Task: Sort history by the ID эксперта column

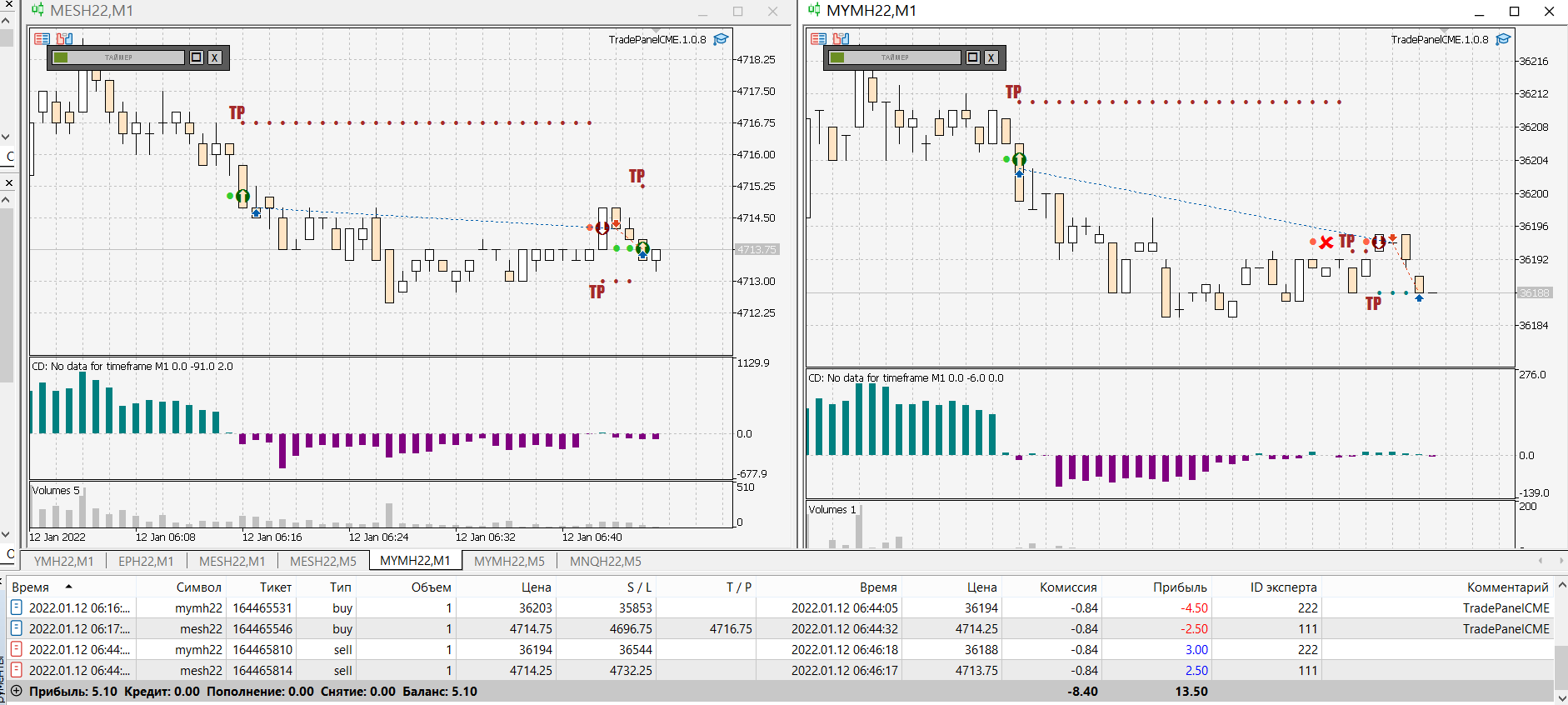Action: point(1283,587)
